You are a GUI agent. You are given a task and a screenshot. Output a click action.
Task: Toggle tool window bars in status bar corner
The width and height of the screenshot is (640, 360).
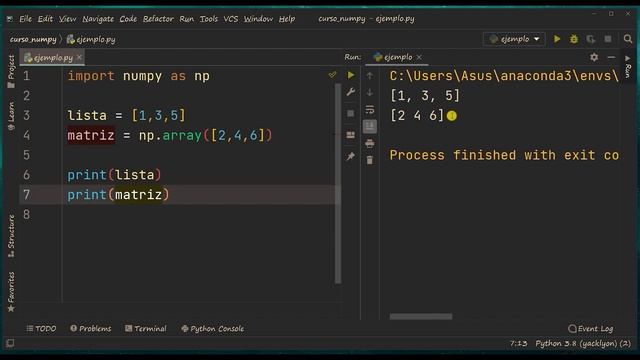[10, 343]
